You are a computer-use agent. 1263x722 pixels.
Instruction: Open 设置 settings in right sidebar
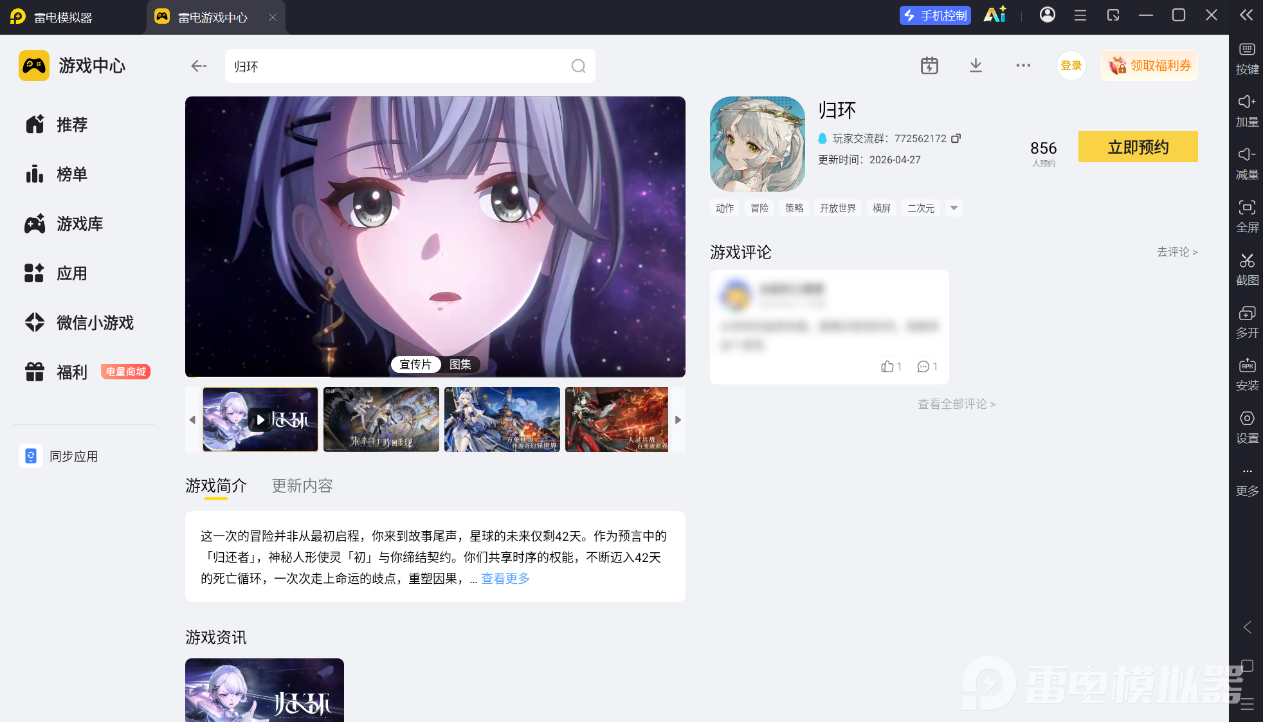(1247, 427)
